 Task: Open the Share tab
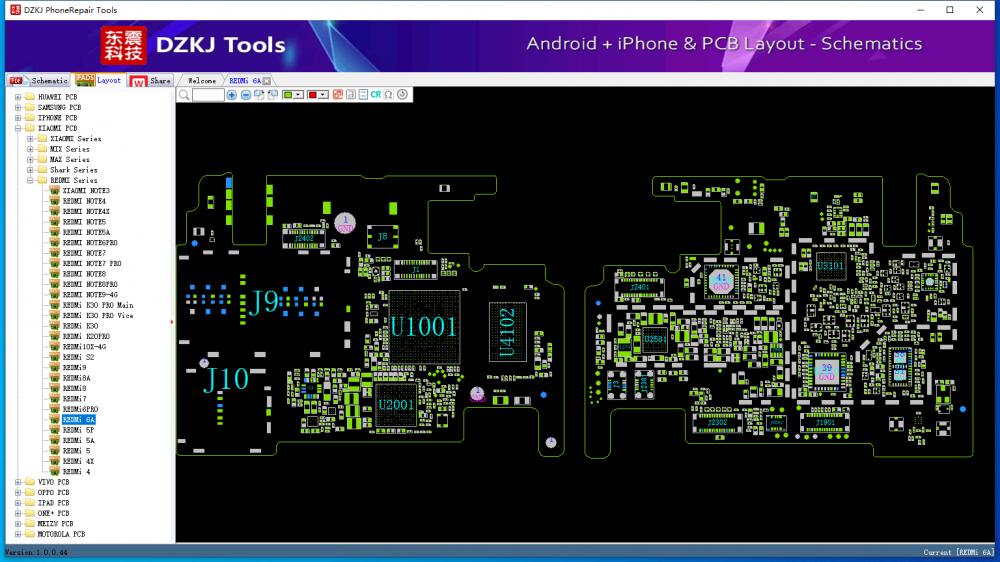(x=152, y=80)
